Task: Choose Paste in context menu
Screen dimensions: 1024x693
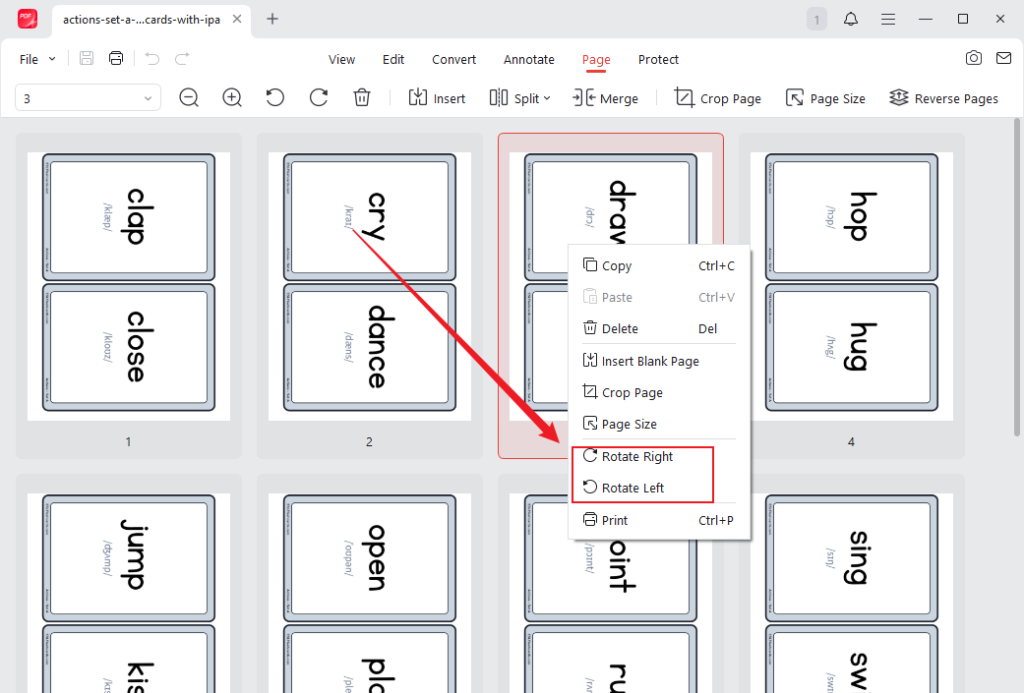Action: (x=659, y=297)
